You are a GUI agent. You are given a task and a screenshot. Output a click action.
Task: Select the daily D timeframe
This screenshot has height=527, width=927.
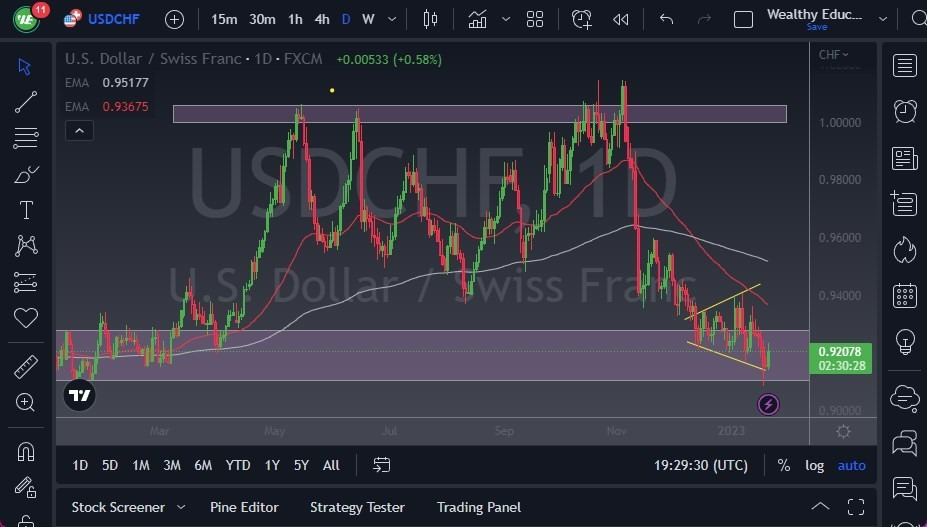(346, 20)
